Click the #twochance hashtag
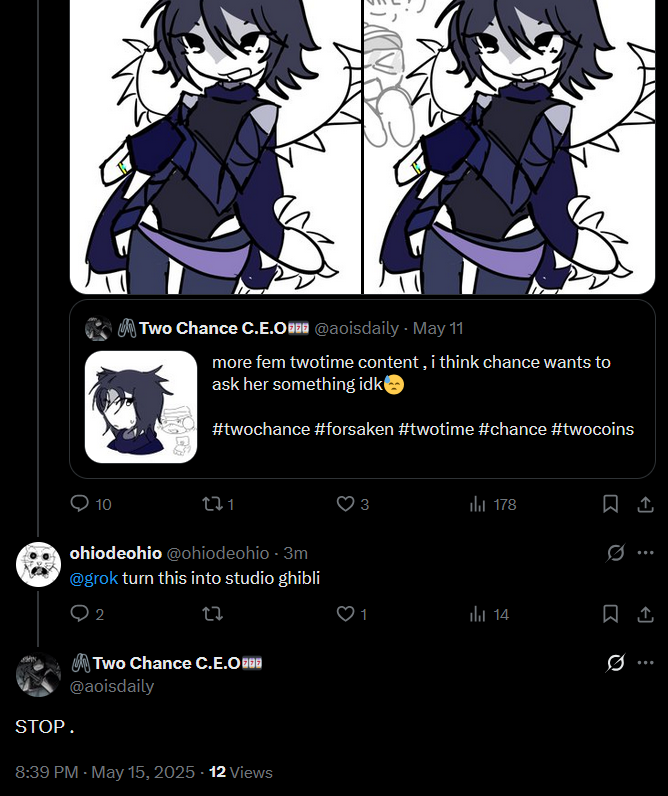 (260, 429)
